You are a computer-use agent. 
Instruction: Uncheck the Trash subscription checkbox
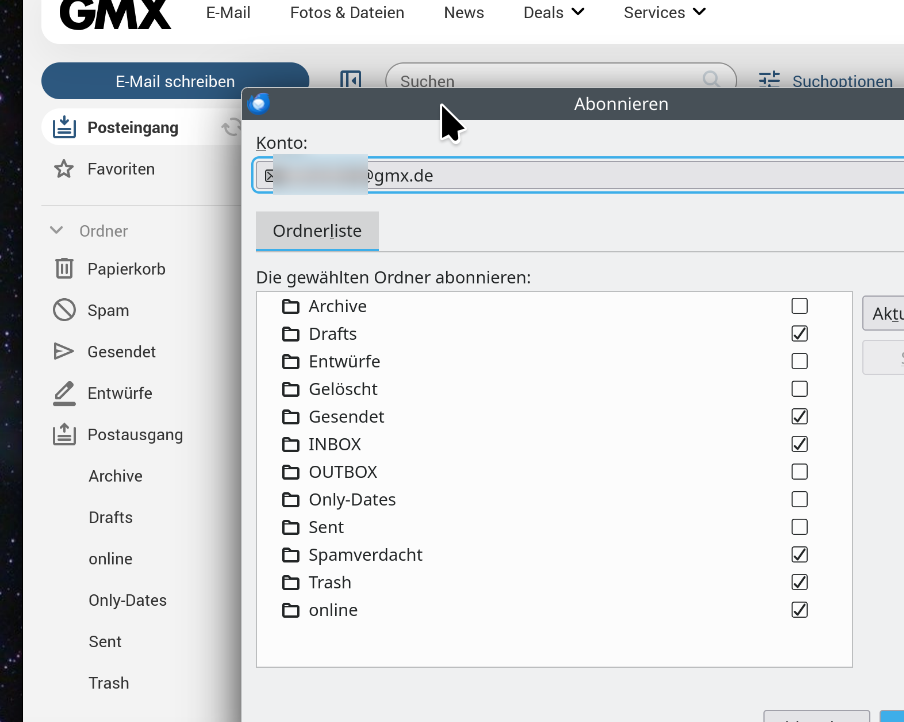[800, 582]
